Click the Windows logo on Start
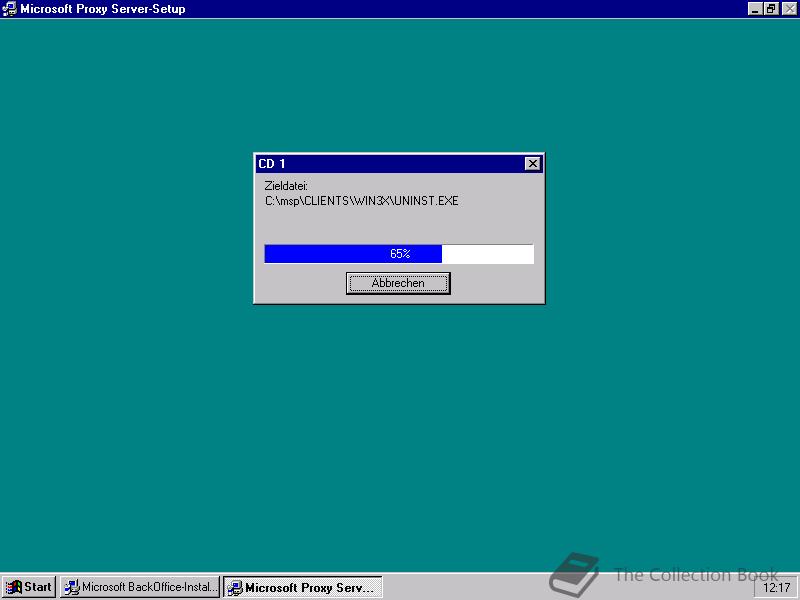800x600 pixels. [13, 587]
